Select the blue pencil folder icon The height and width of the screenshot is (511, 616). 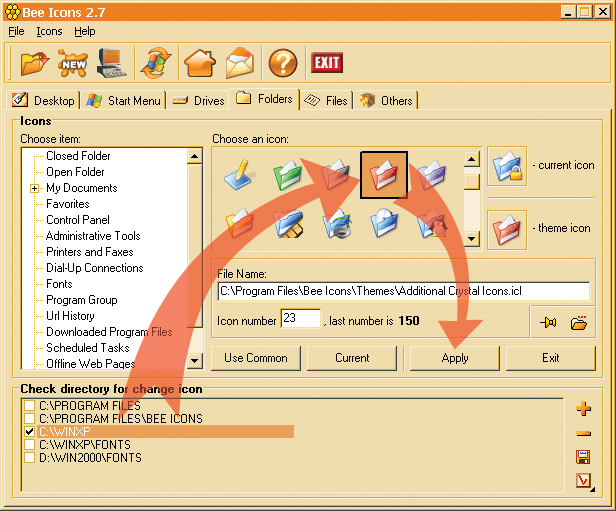[240, 175]
